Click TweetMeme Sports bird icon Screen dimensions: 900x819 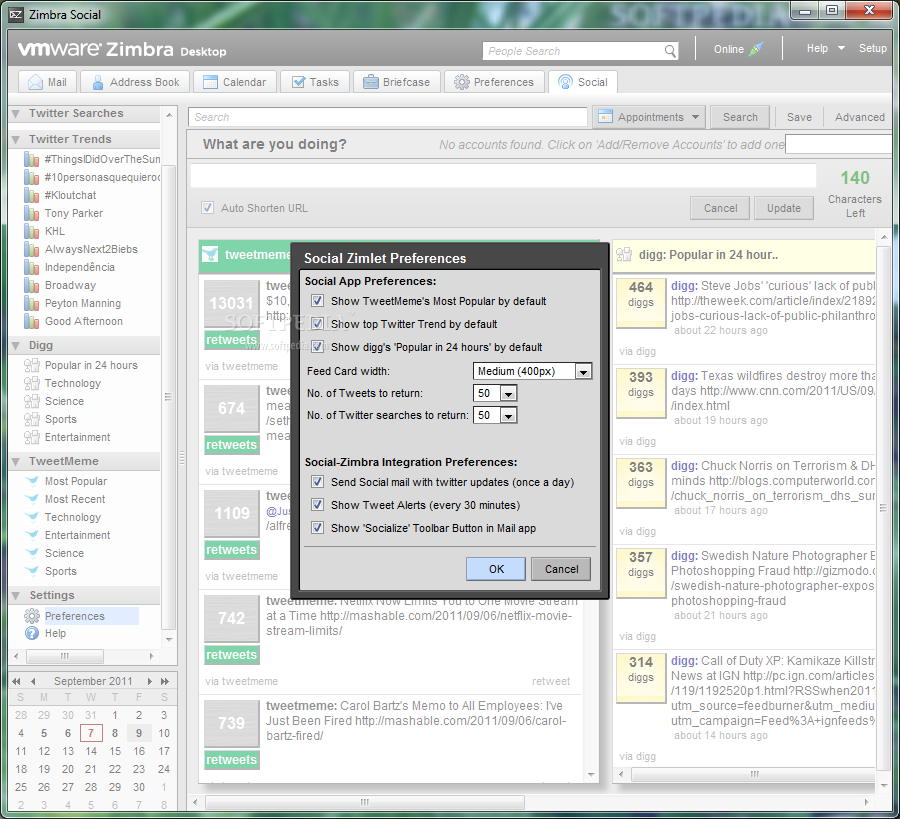(x=32, y=571)
